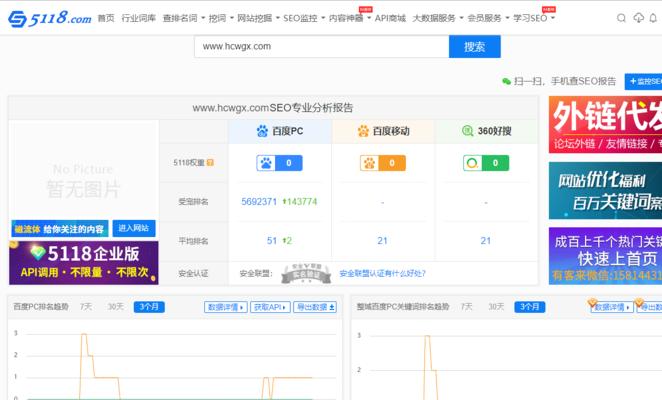The height and width of the screenshot is (400, 662).
Task: Open the 网站优化福利 advertisement banner
Action: (605, 190)
